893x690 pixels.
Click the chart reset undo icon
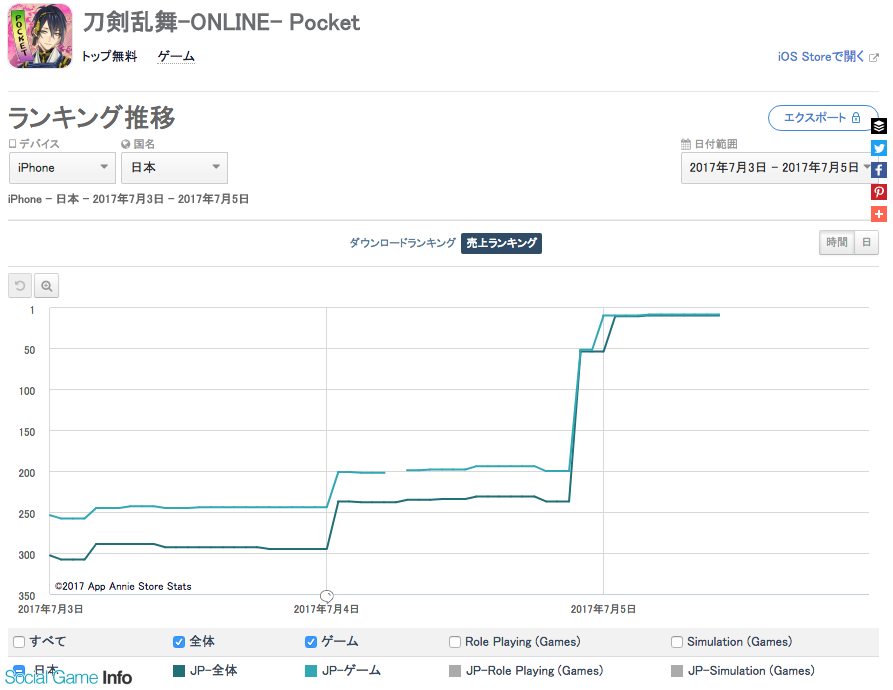click(x=20, y=286)
